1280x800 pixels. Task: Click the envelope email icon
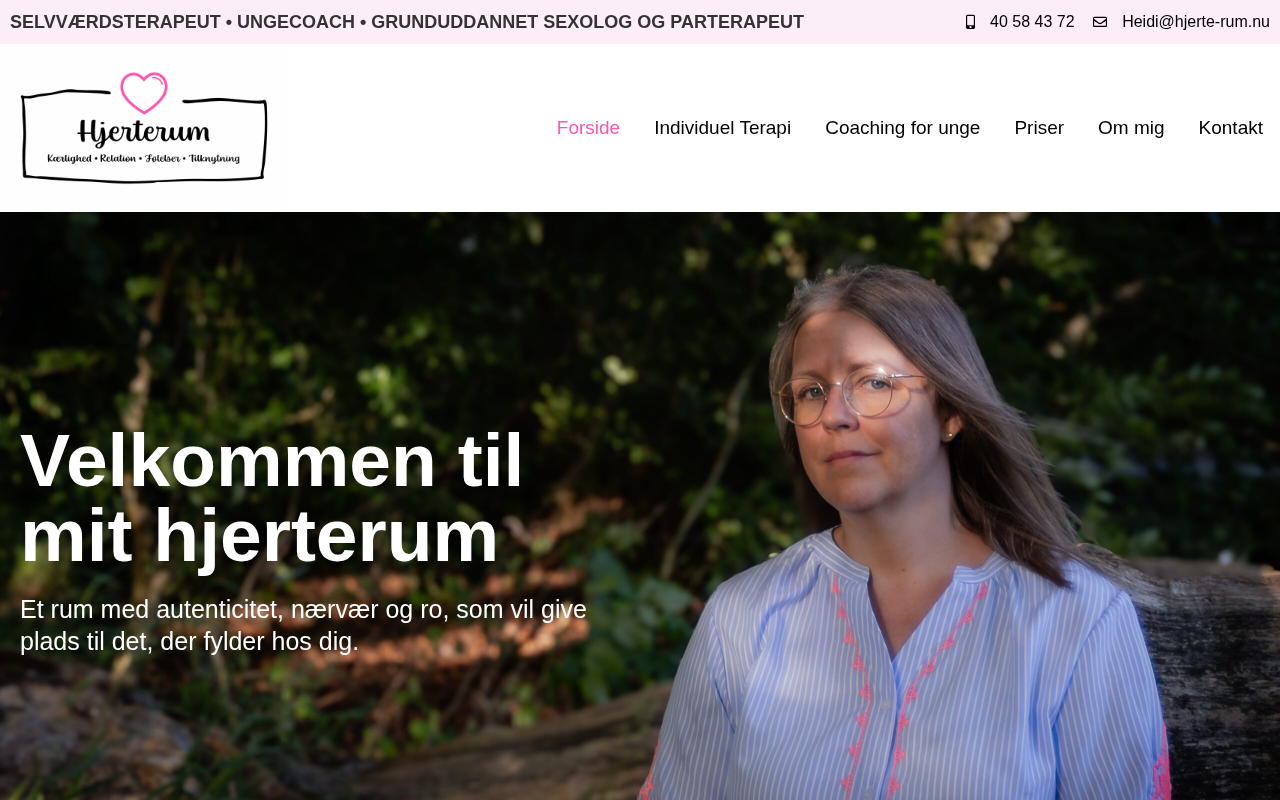1100,22
